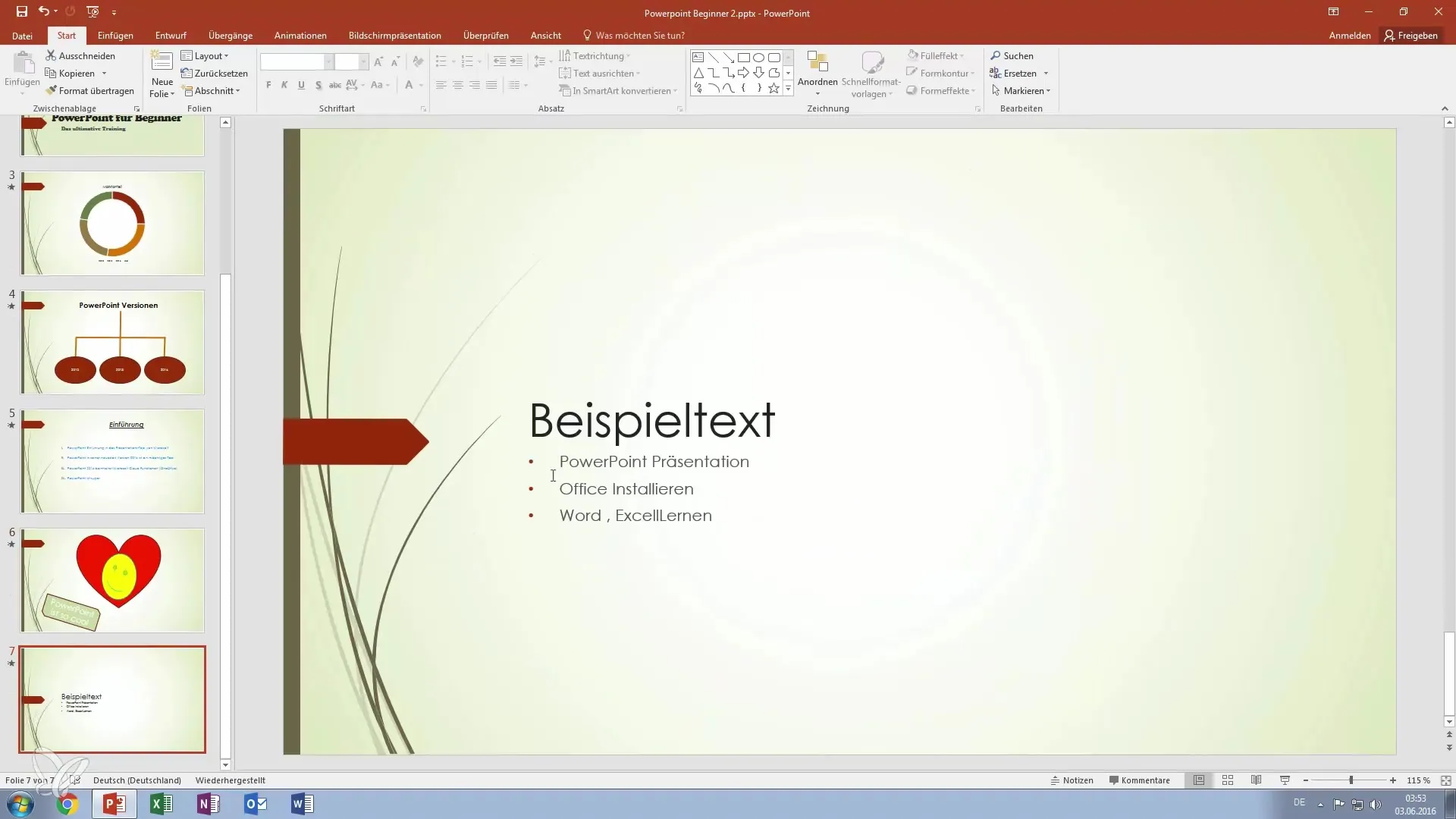Expand the shapes gallery
Screen dimensions: 1456x819
(x=788, y=89)
